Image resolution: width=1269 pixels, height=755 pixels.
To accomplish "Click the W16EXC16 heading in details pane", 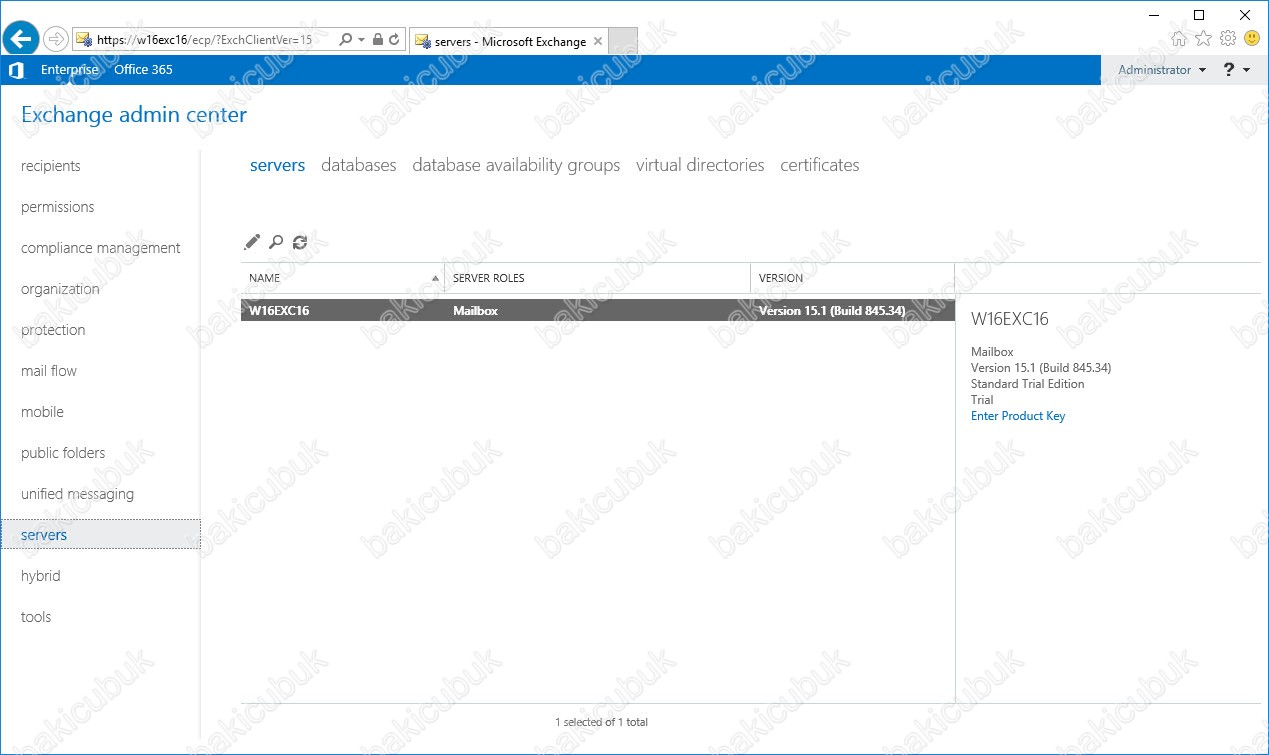I will click(1010, 319).
